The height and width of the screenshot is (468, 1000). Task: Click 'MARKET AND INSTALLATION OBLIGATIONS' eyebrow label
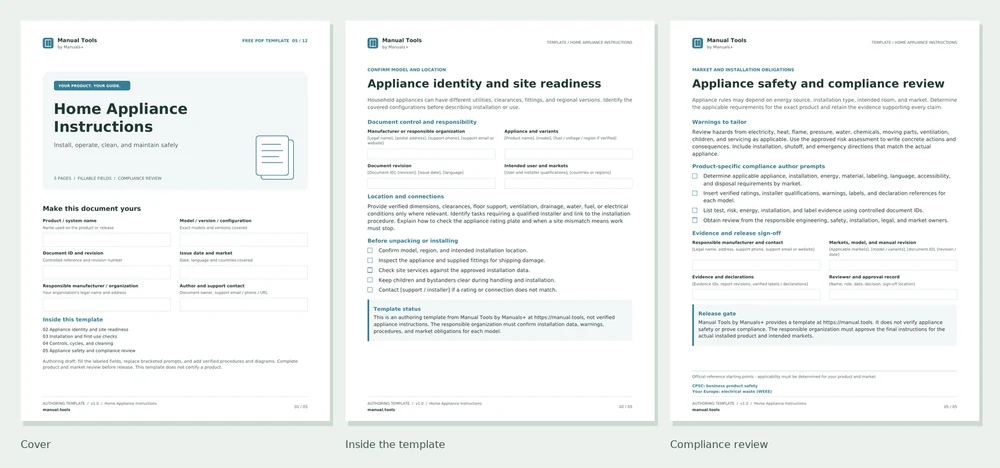(x=743, y=69)
